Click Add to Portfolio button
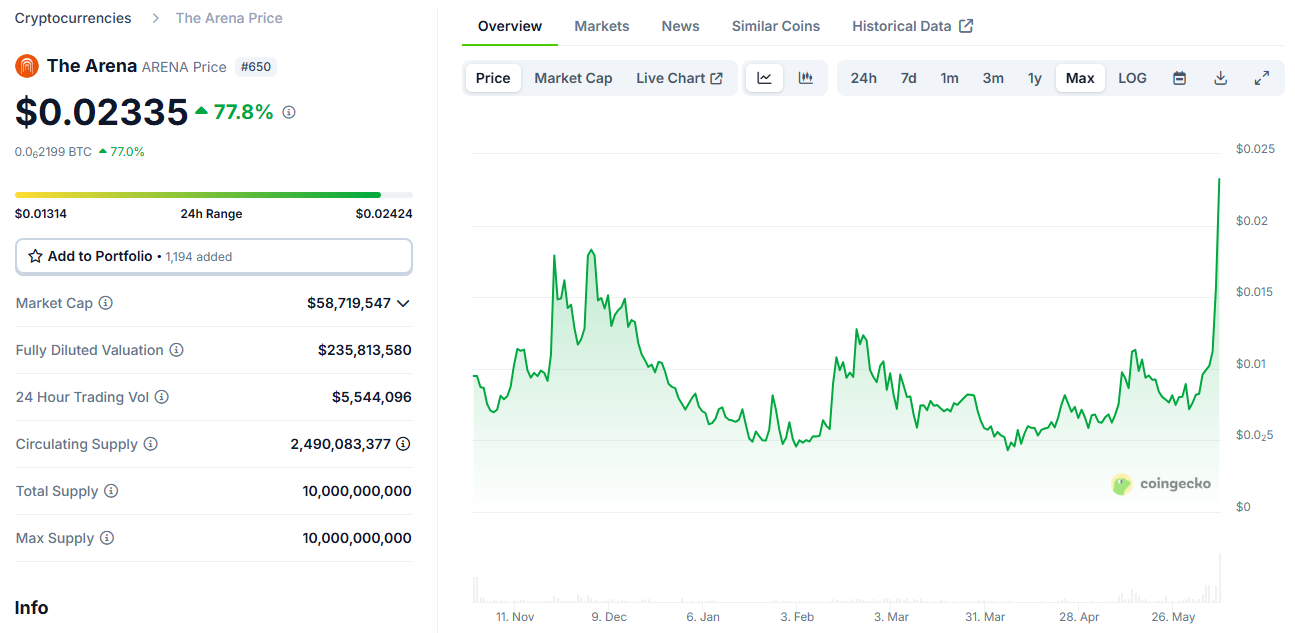The width and height of the screenshot is (1295, 633). tap(213, 256)
